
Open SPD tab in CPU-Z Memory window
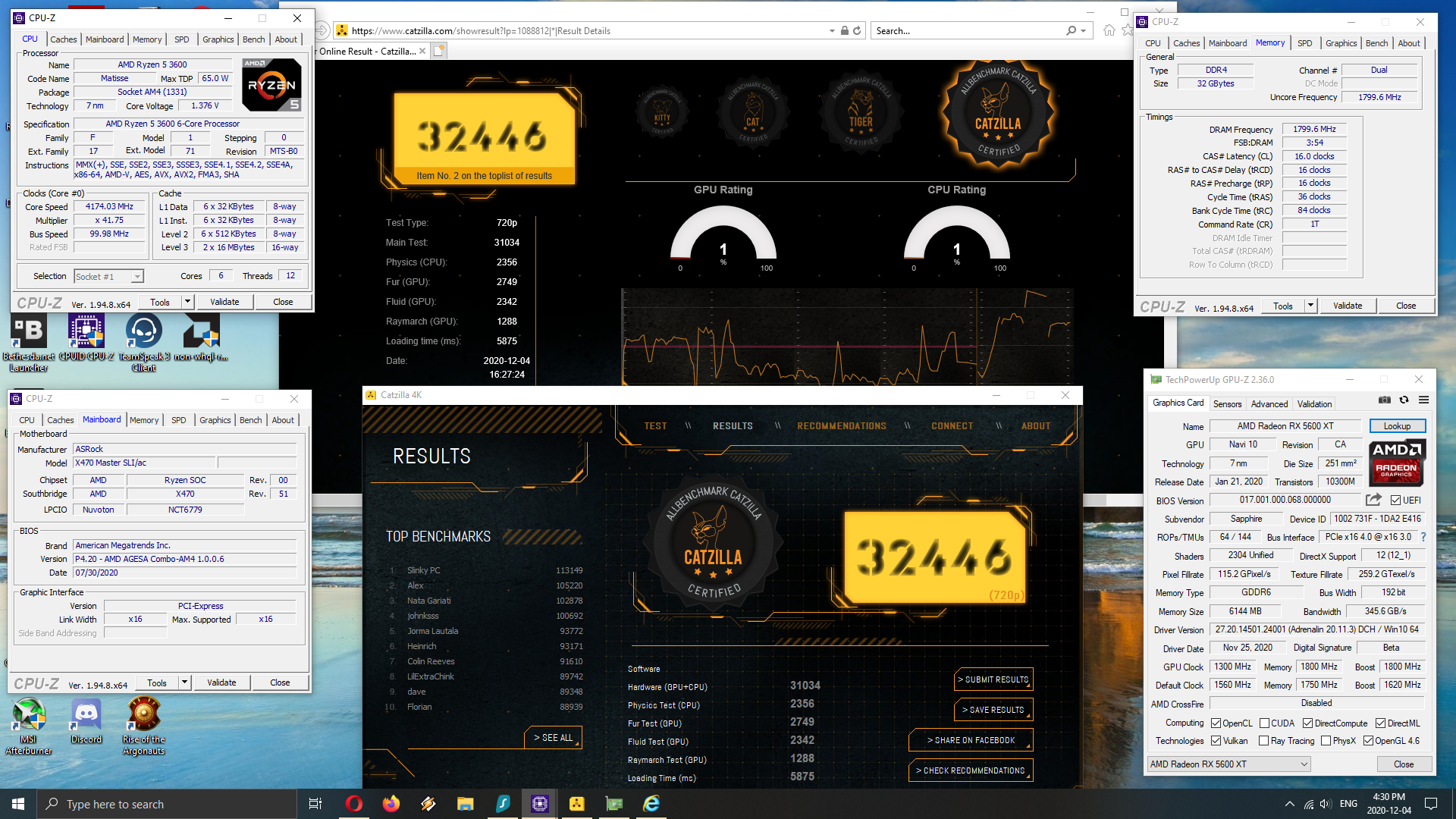point(1304,43)
